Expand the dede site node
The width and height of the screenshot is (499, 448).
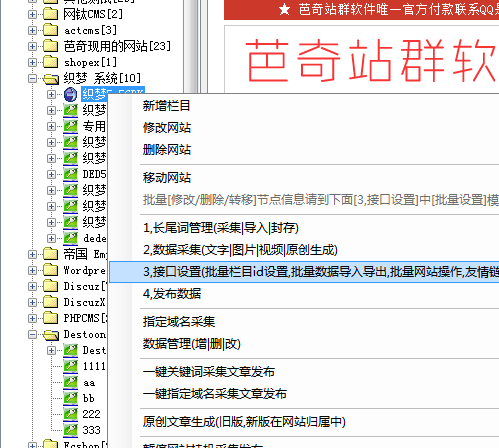click(x=51, y=238)
